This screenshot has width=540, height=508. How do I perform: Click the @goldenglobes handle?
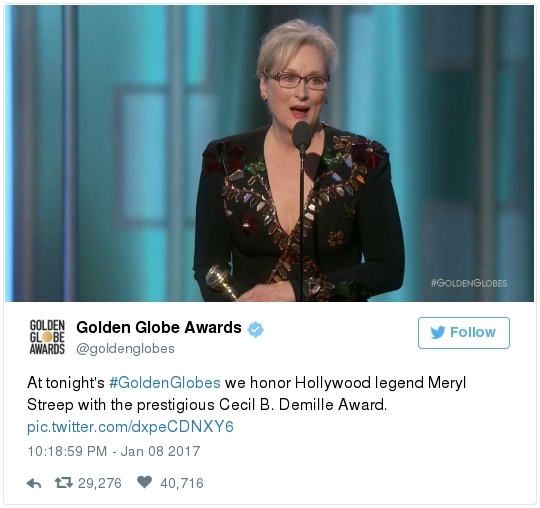(x=125, y=349)
